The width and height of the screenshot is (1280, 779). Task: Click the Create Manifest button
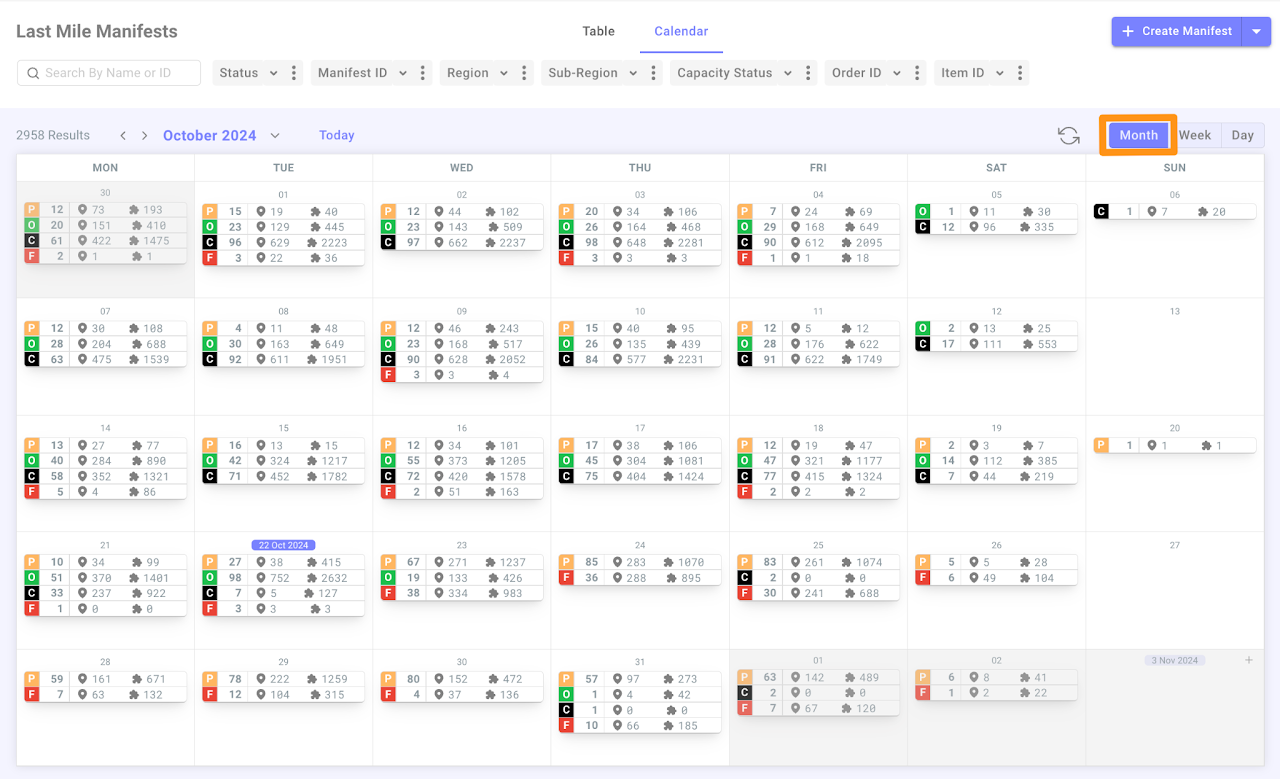[1177, 31]
